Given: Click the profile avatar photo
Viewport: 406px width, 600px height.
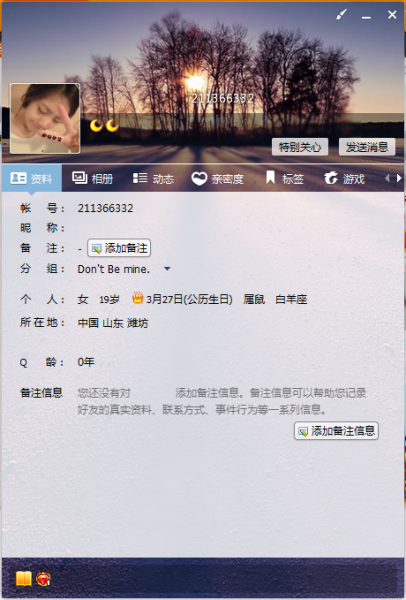Looking at the screenshot, I should click(45, 119).
